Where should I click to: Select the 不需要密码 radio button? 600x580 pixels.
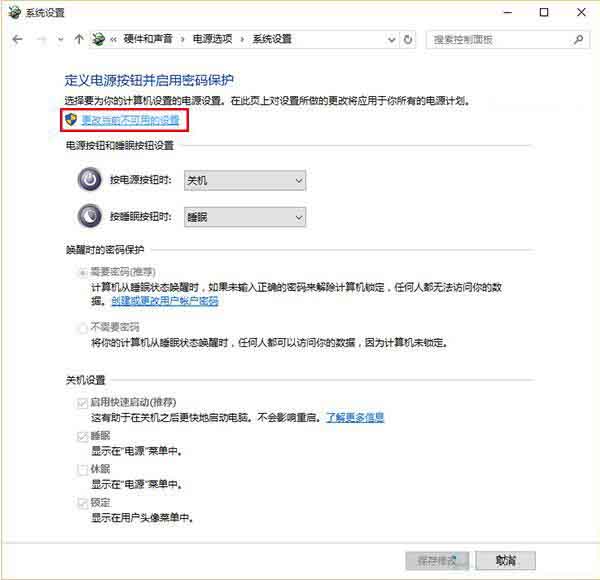pyautogui.click(x=82, y=327)
